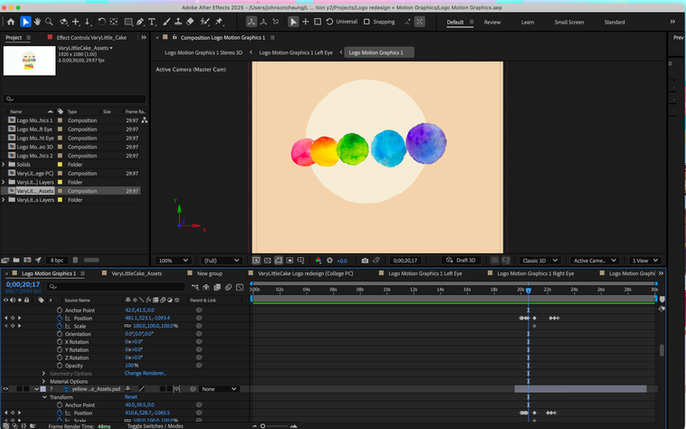Toggle the scale constrain proportions link
This screenshot has height=429, width=686.
pyautogui.click(x=127, y=326)
